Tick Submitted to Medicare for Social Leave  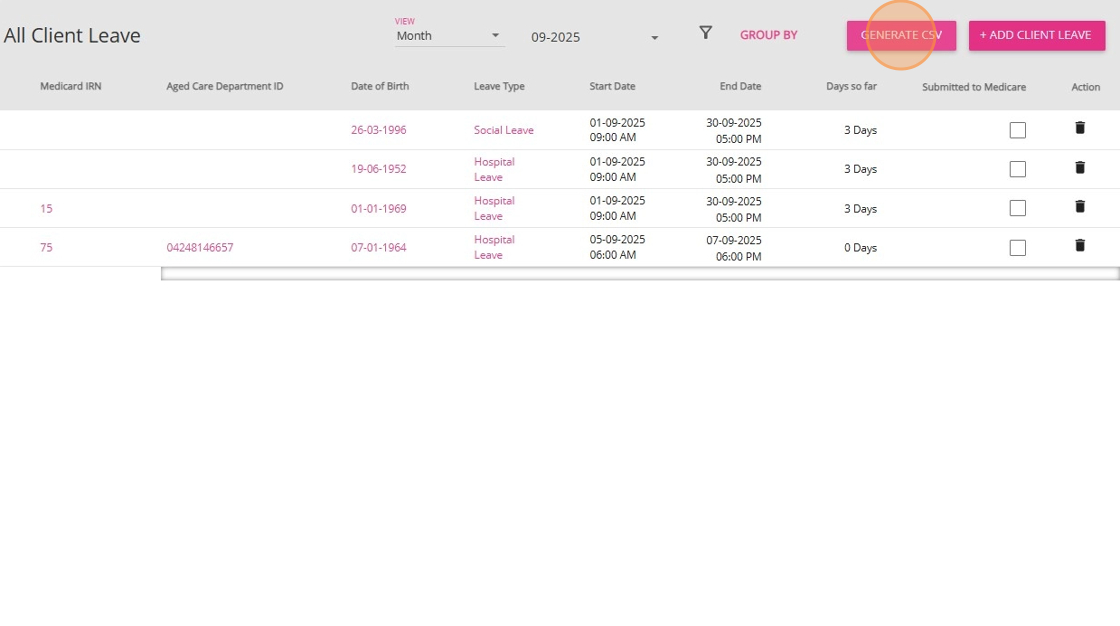[x=1018, y=130]
